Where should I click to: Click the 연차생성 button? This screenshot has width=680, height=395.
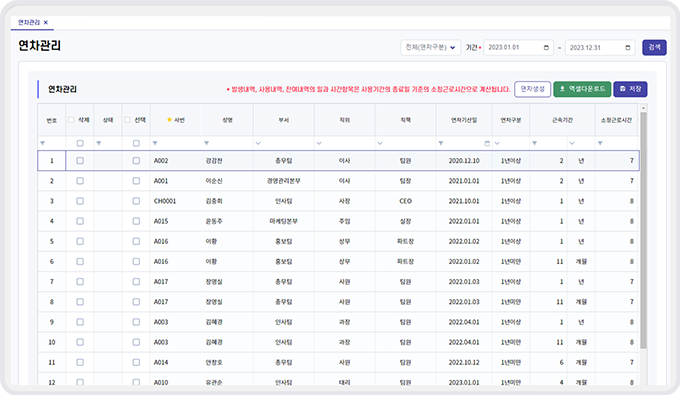pos(532,89)
